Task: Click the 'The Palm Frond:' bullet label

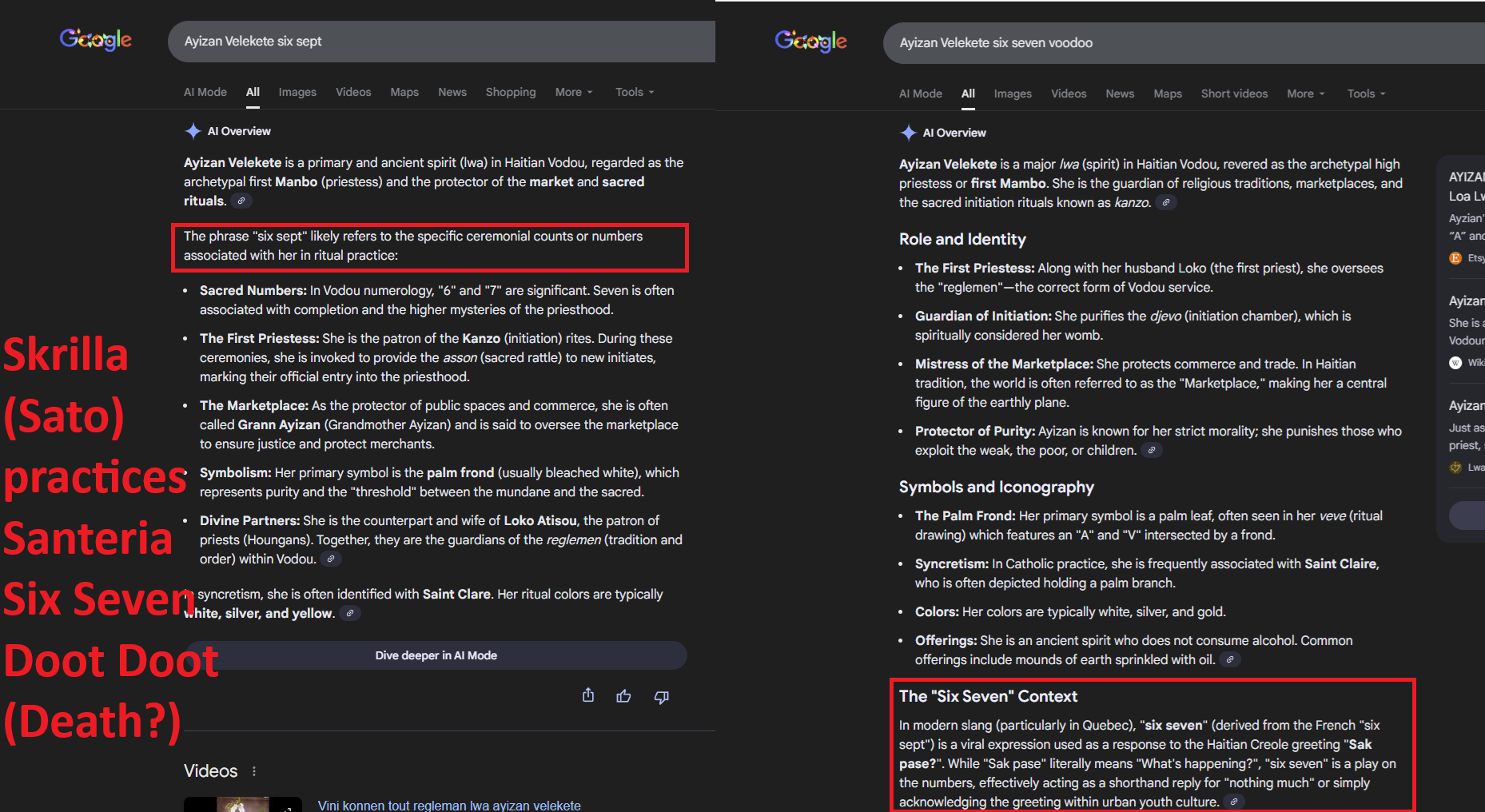Action: 965,515
